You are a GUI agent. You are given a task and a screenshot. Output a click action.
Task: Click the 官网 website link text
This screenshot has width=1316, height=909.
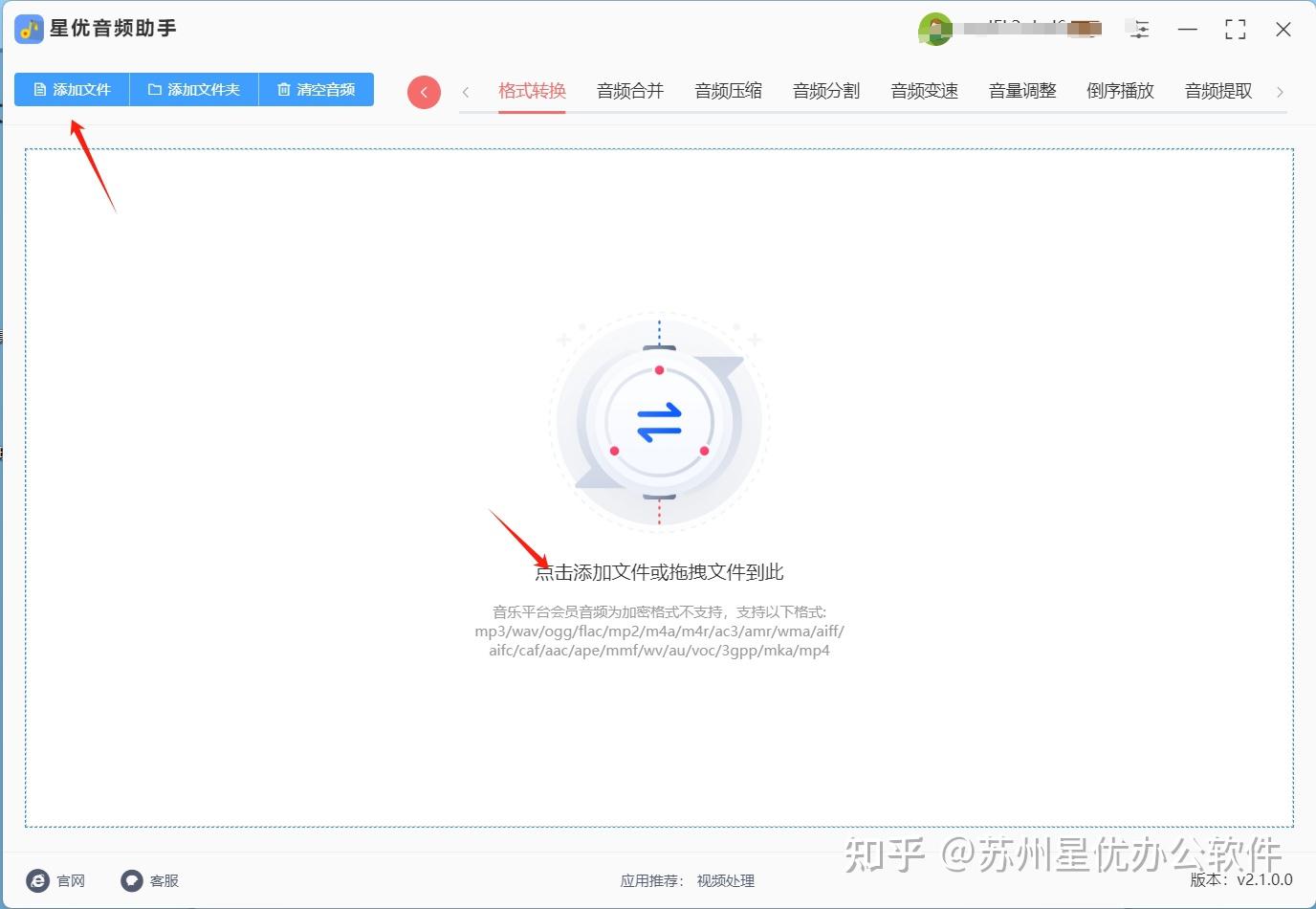71,880
